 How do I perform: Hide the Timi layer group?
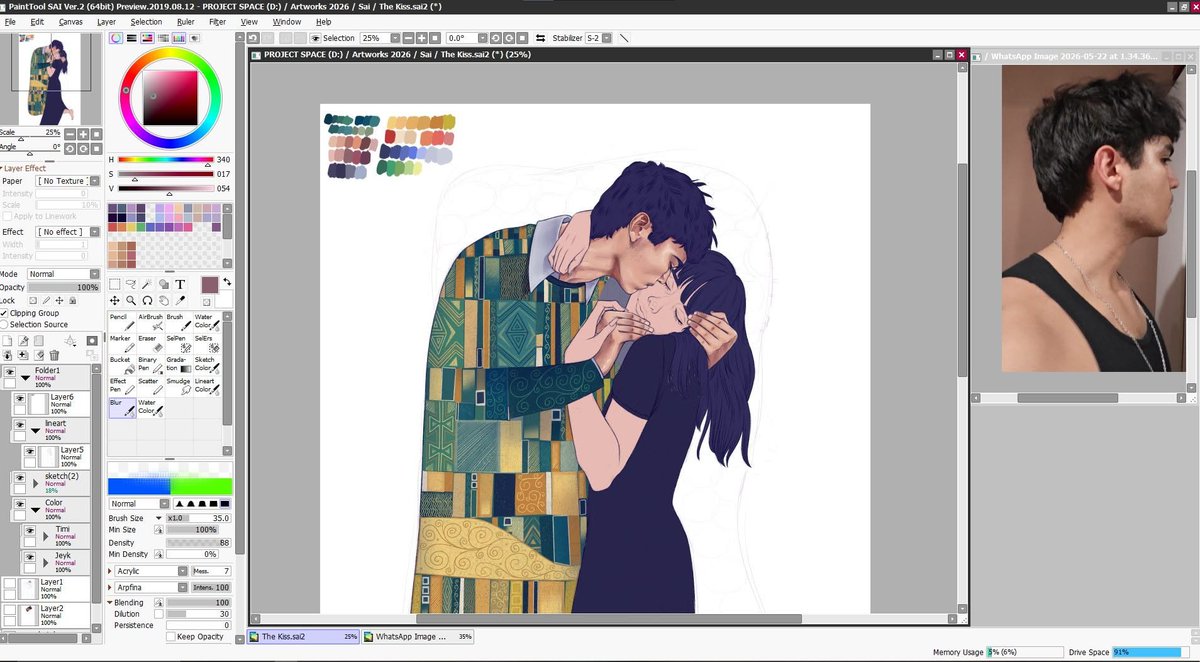pos(30,530)
